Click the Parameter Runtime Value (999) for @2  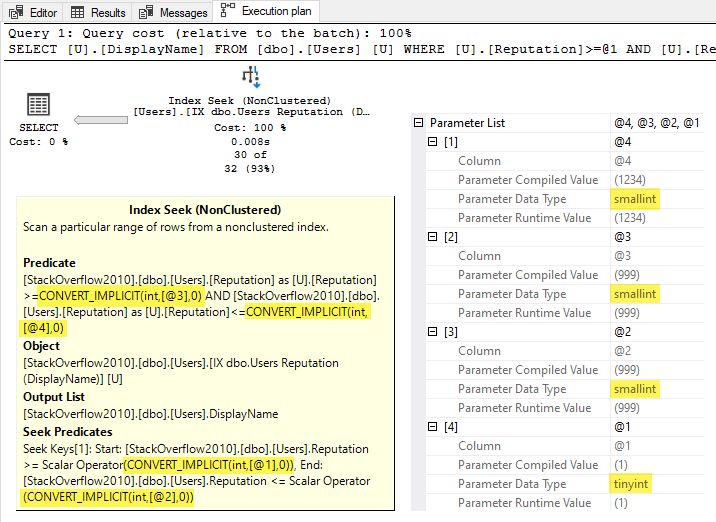(627, 408)
